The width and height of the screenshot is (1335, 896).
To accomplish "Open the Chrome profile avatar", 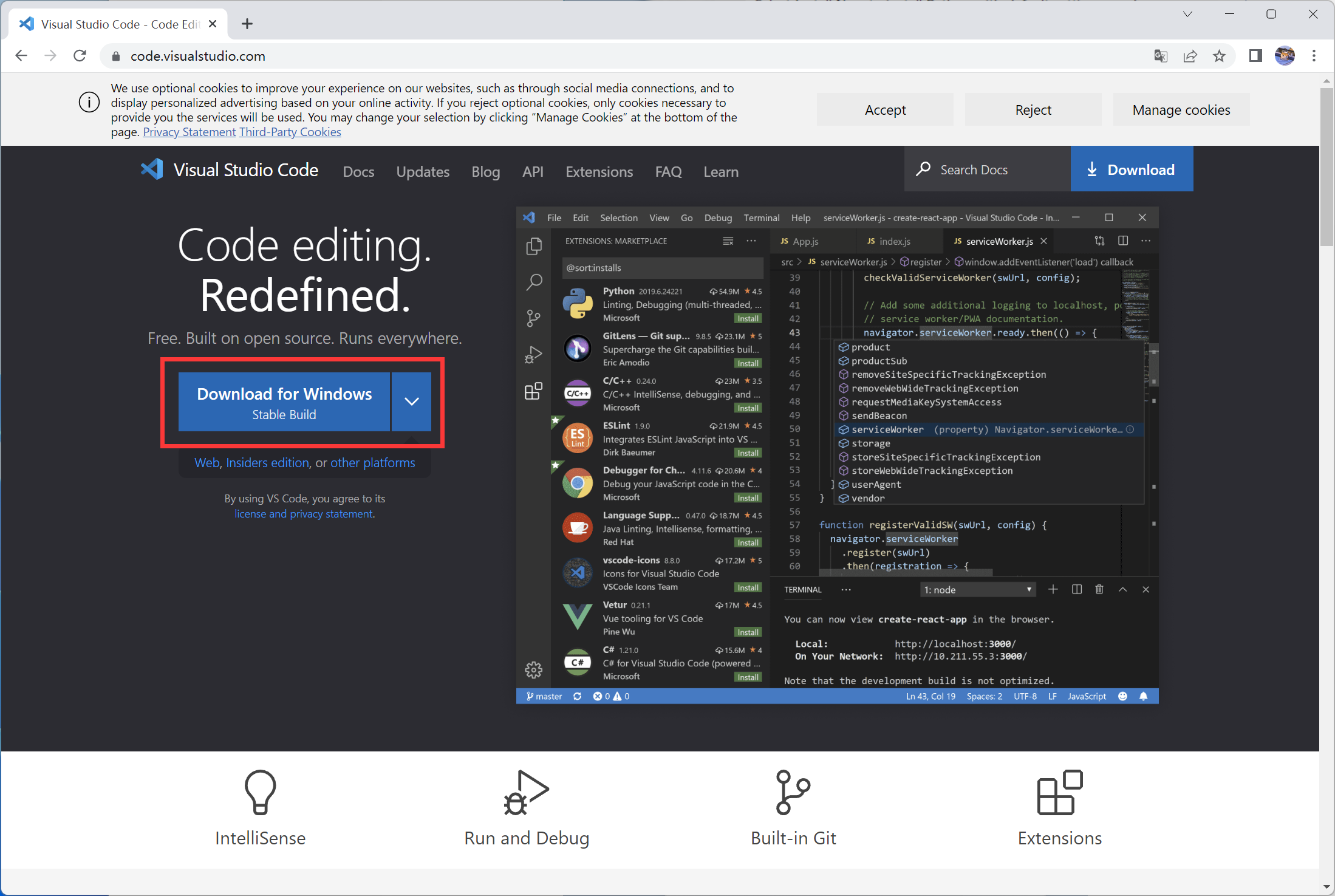I will coord(1285,56).
